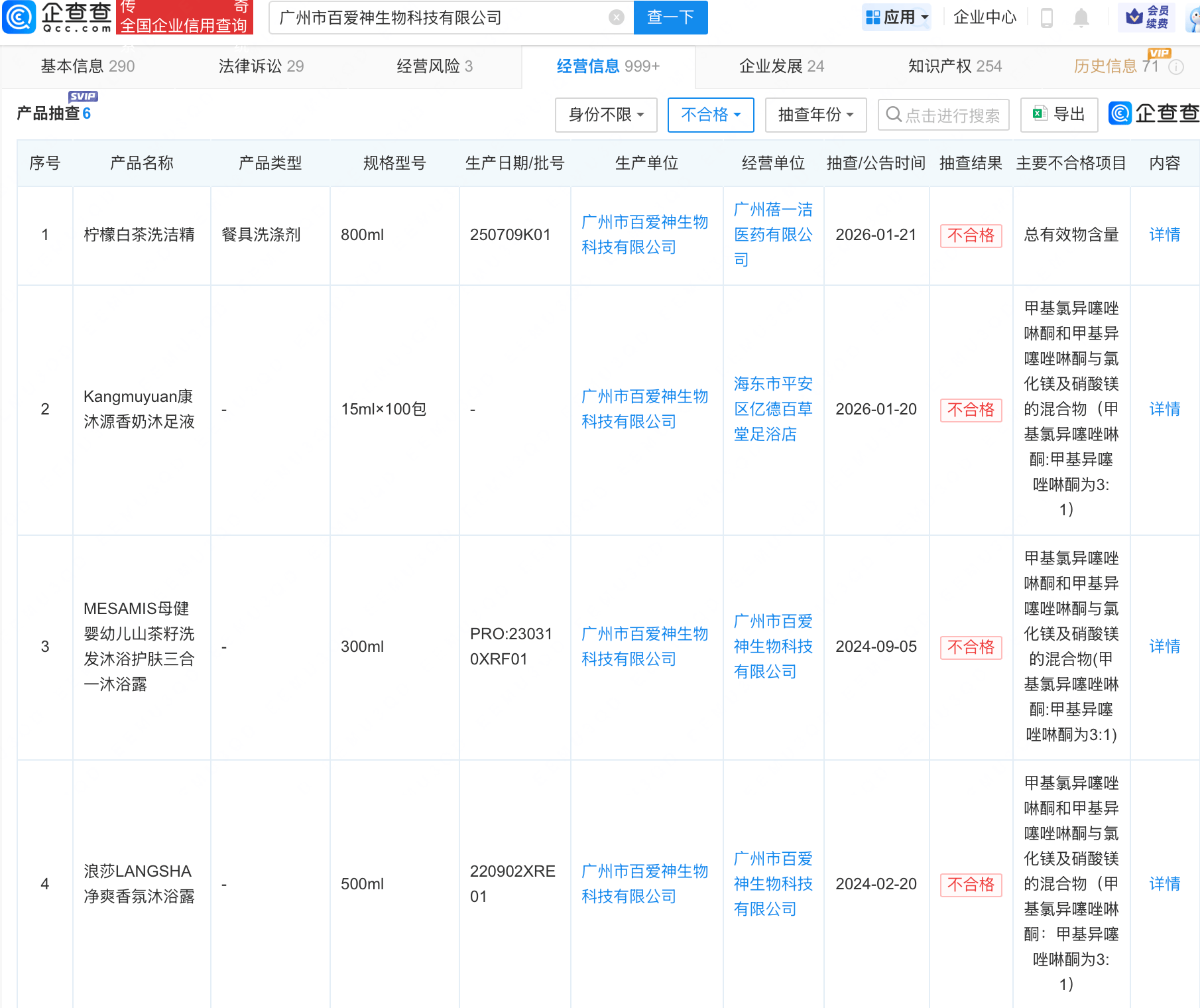Click the search magnifier icon in filter bar
The image size is (1200, 1008).
(894, 115)
